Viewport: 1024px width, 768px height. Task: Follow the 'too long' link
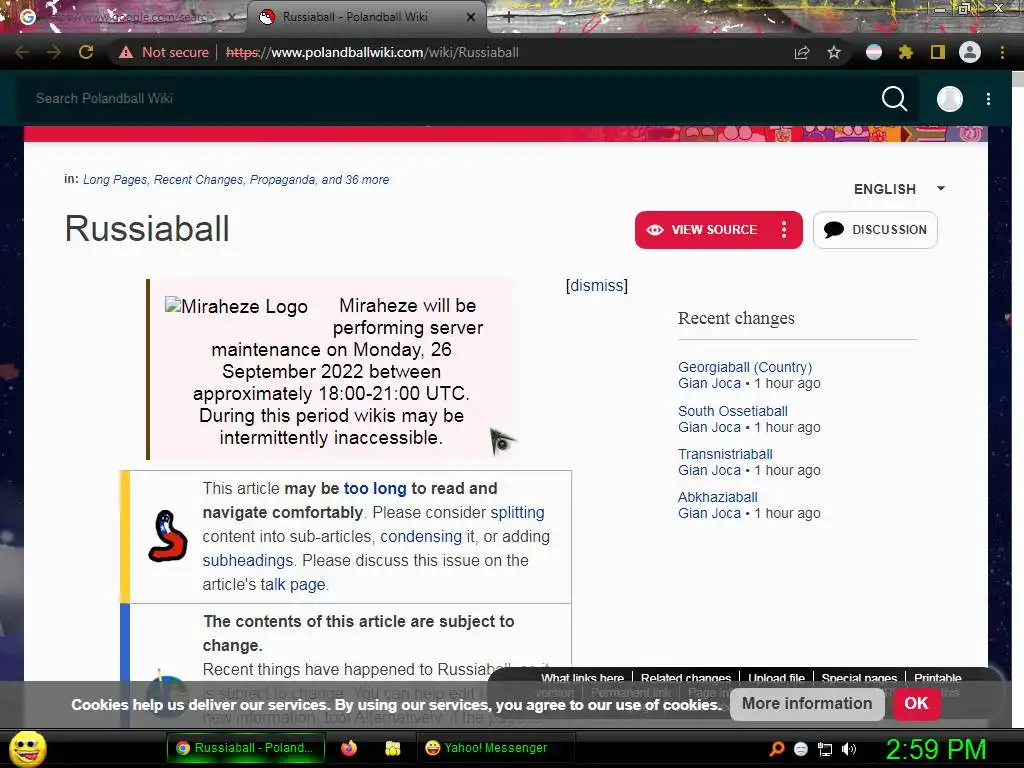(375, 488)
